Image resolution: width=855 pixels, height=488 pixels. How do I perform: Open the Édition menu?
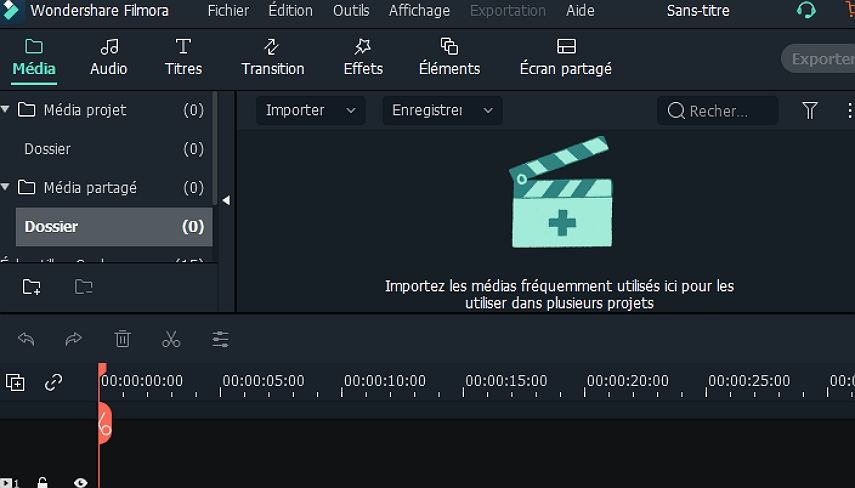coord(290,10)
